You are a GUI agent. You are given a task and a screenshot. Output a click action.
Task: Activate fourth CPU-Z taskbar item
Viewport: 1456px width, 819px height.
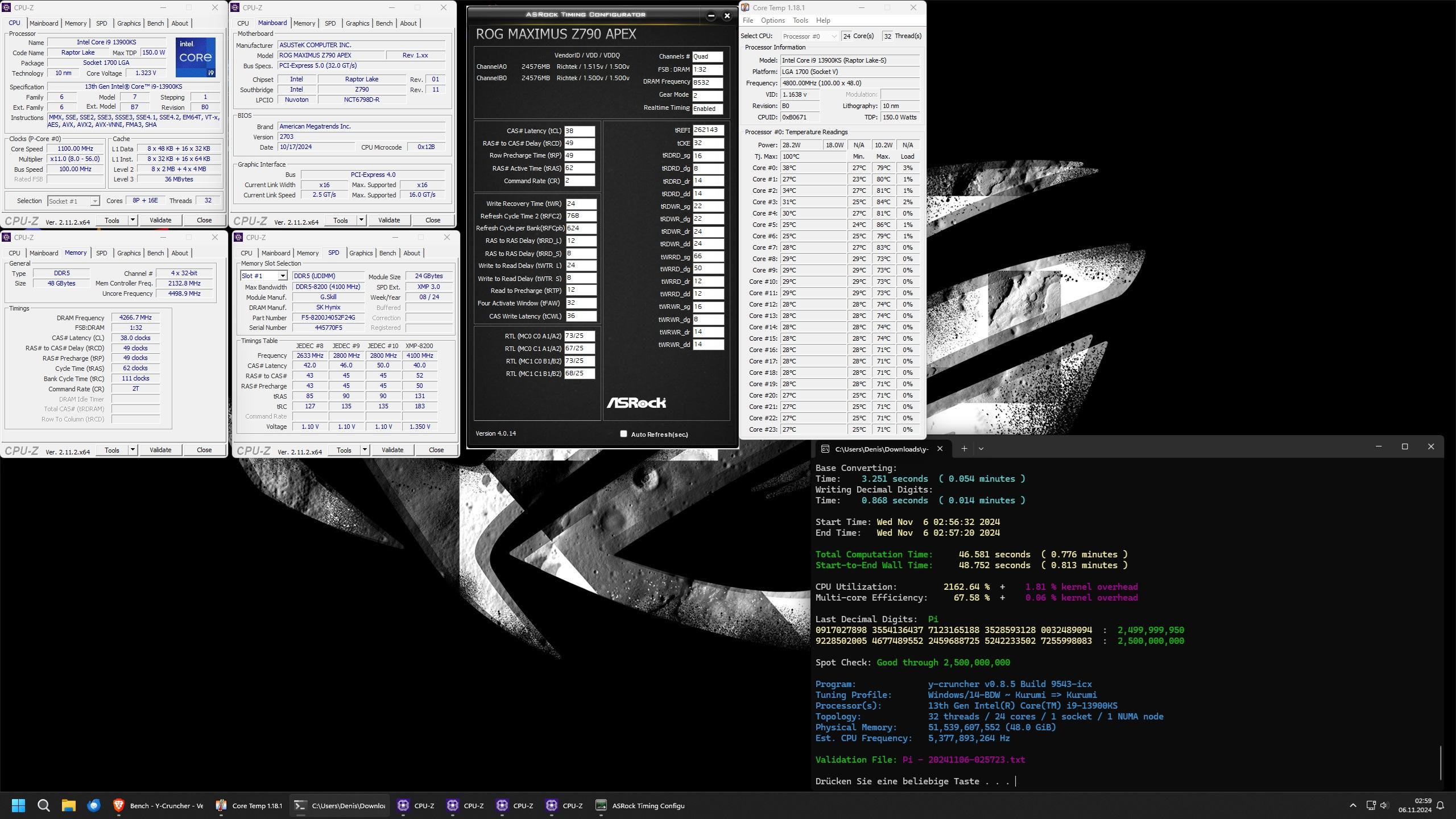[565, 805]
